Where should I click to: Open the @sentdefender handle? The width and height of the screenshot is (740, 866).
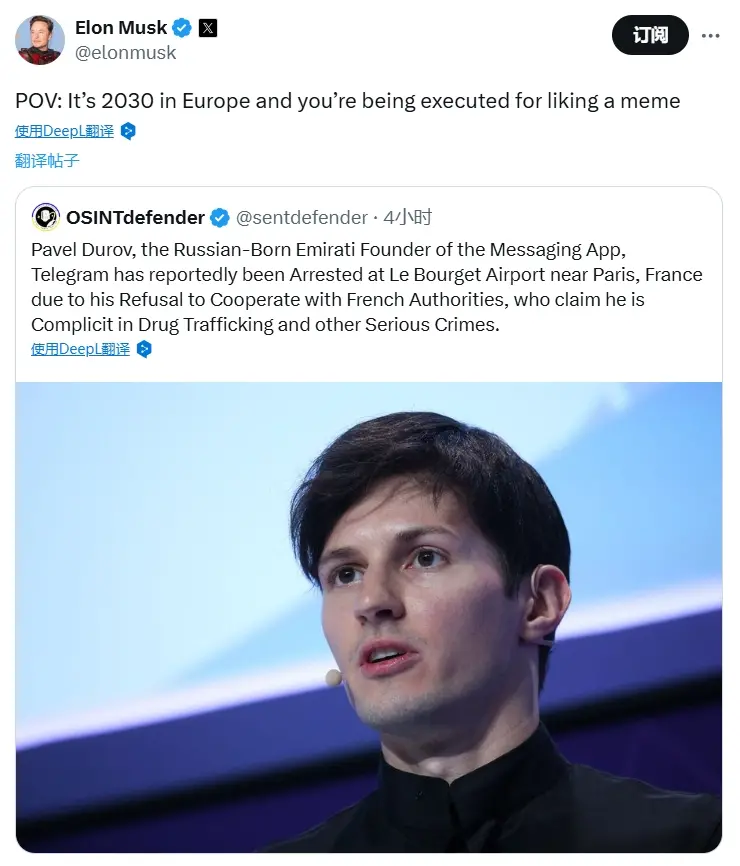[300, 217]
